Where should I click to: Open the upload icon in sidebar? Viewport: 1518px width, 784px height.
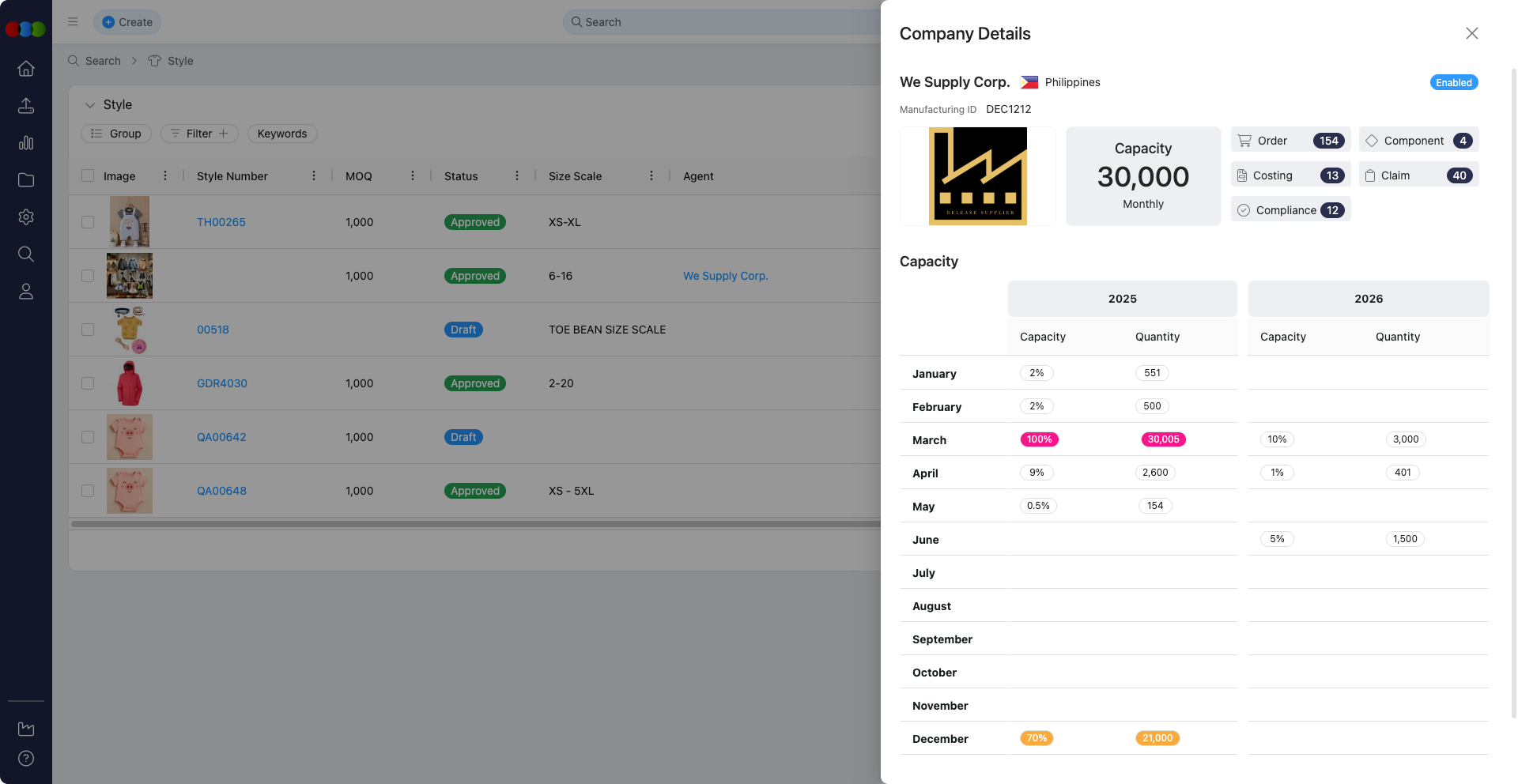coord(26,106)
